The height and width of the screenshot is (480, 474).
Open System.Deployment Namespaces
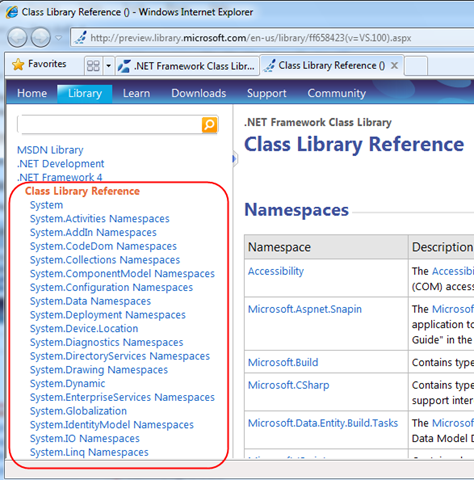tap(108, 315)
